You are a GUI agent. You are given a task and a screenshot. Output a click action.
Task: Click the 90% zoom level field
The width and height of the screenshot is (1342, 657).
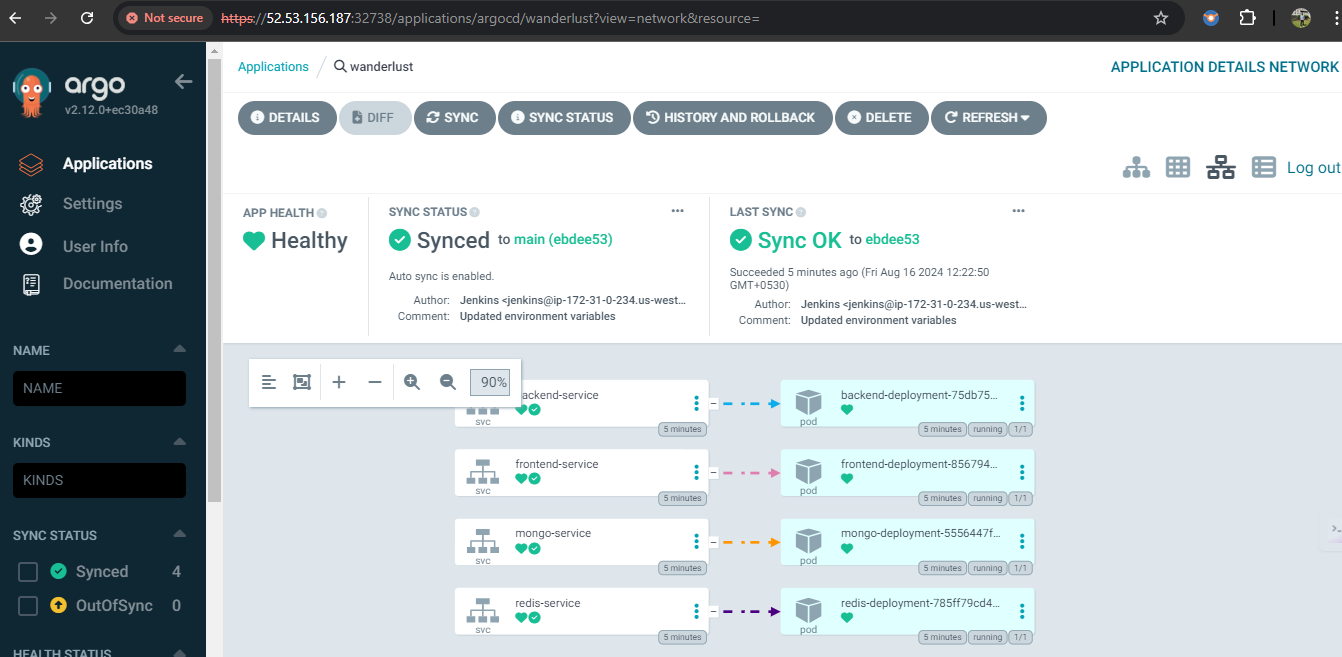pyautogui.click(x=491, y=382)
